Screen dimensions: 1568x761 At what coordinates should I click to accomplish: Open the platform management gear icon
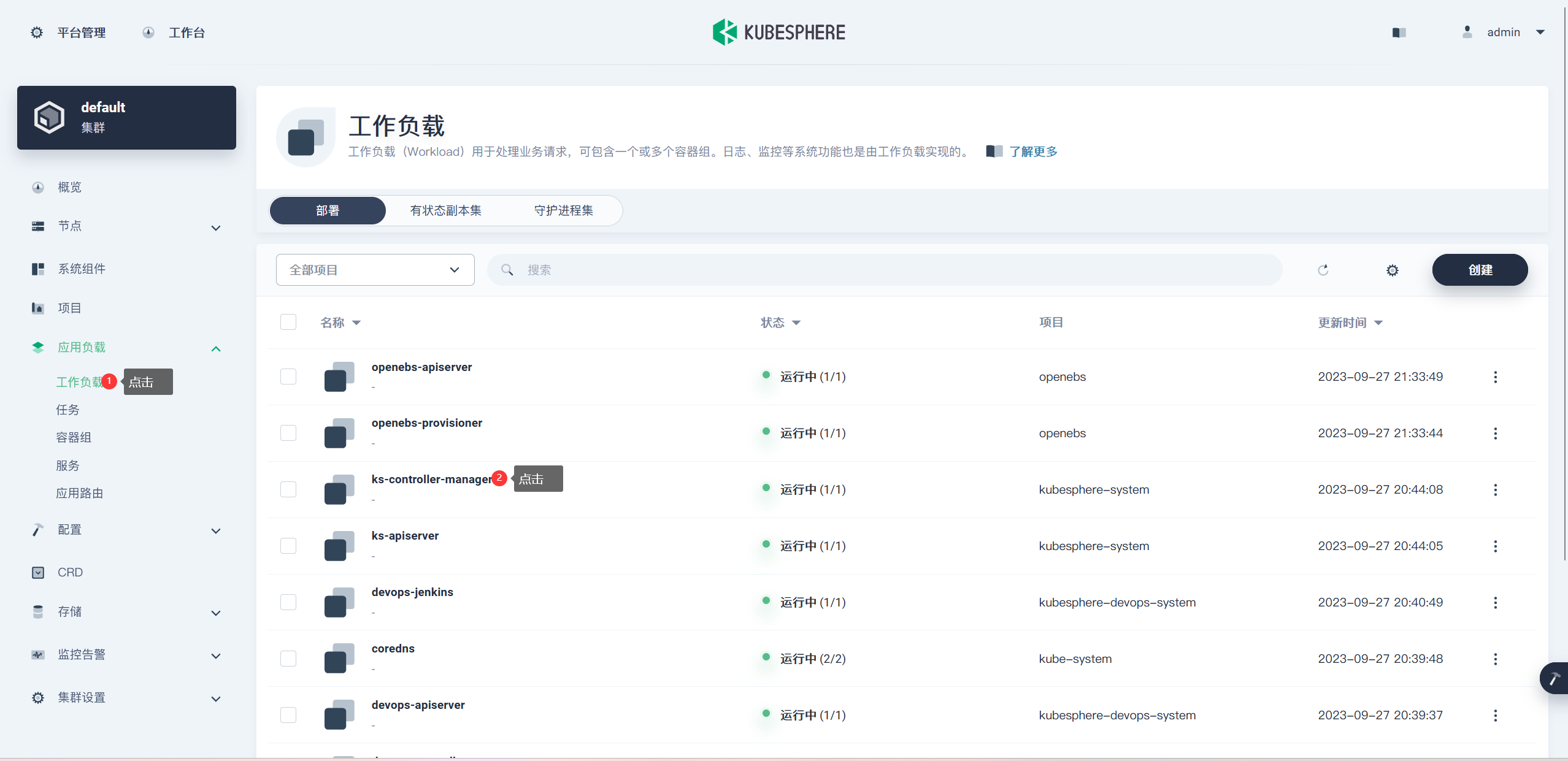tap(37, 33)
